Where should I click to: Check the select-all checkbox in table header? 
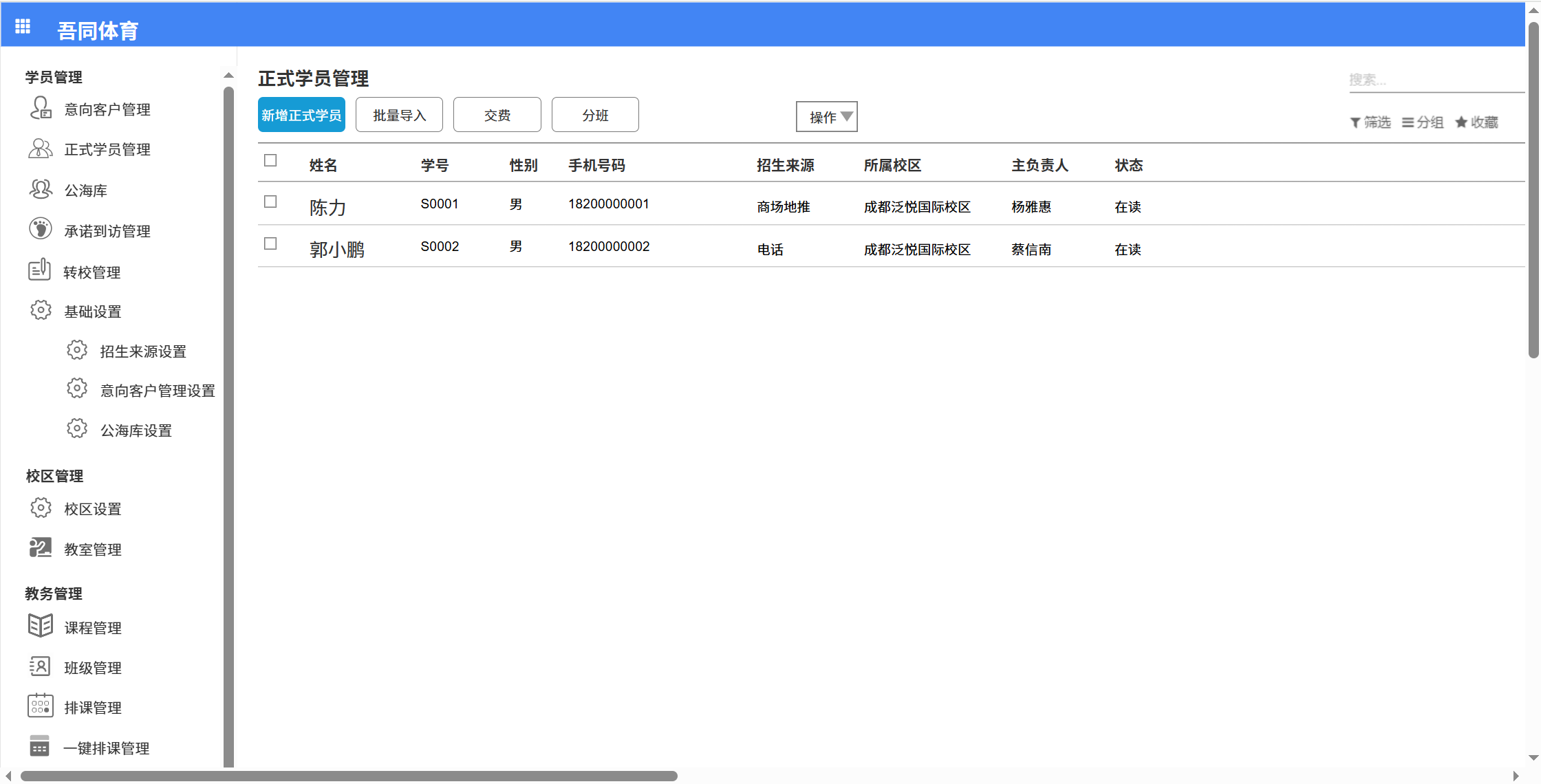click(x=270, y=160)
